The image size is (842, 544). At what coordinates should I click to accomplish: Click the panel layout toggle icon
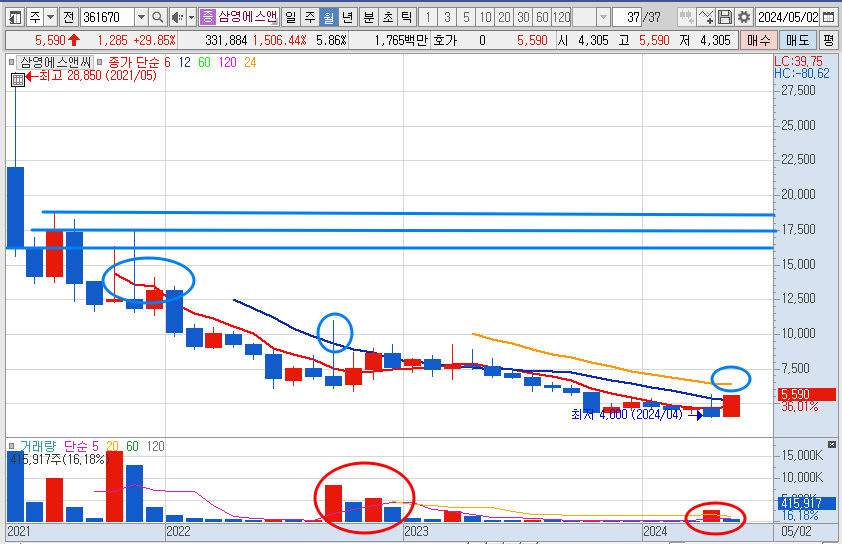tap(16, 18)
